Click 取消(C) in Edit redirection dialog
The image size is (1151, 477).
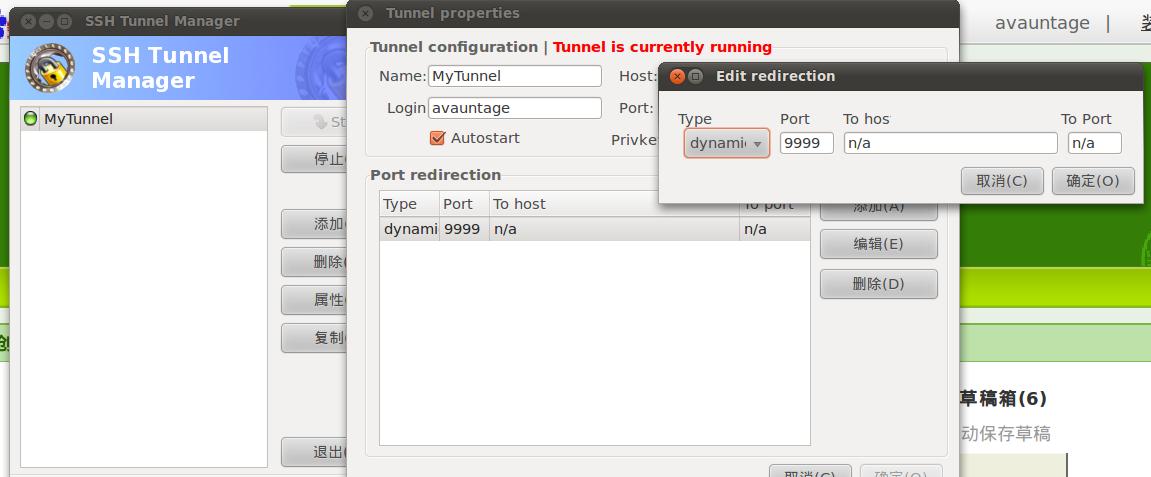coord(1002,181)
